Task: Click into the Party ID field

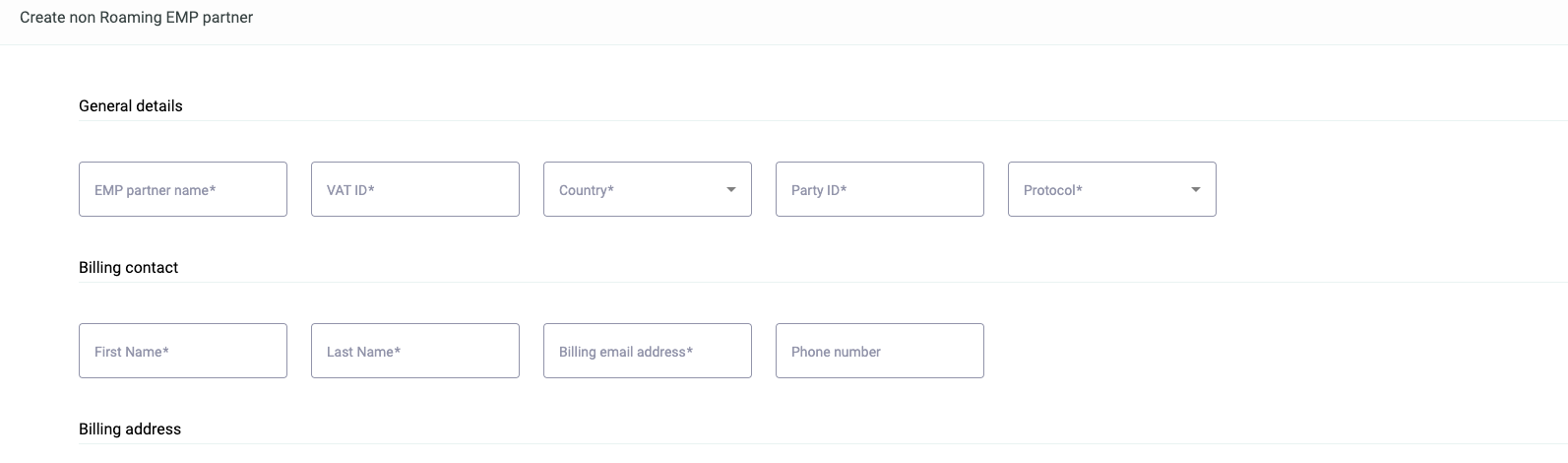Action: click(x=880, y=189)
